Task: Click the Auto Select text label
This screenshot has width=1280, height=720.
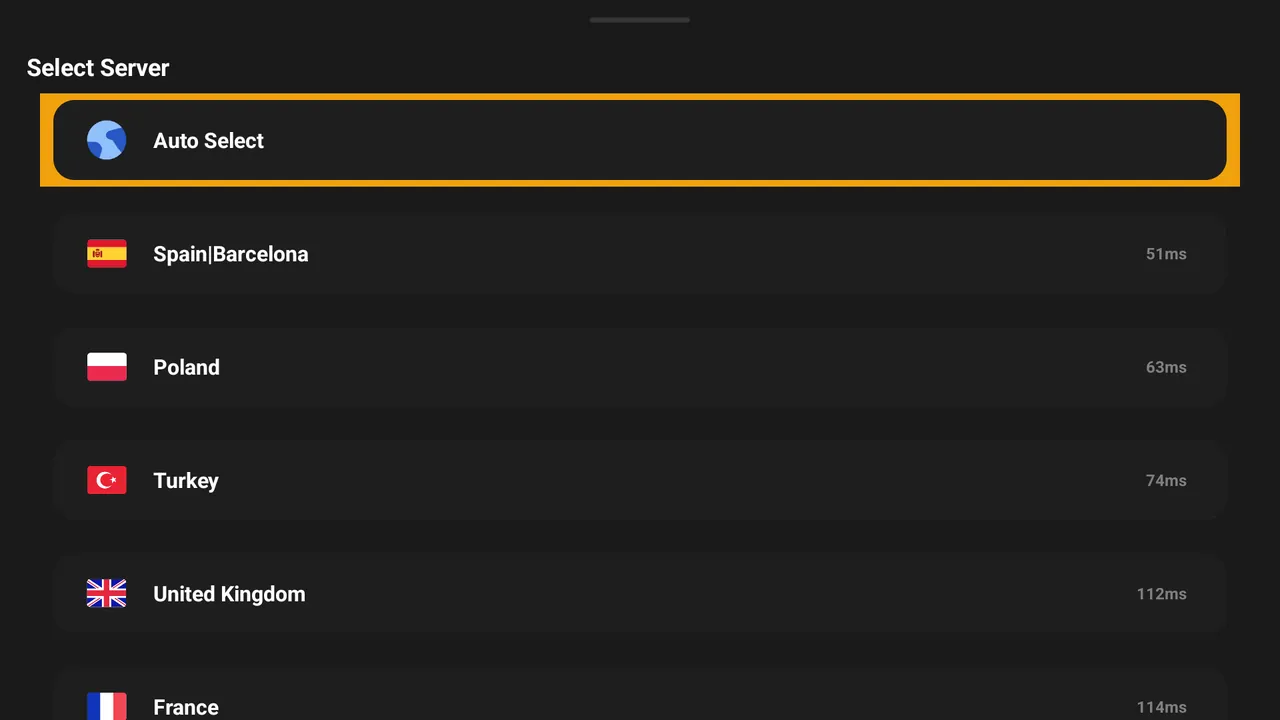Action: tap(208, 141)
